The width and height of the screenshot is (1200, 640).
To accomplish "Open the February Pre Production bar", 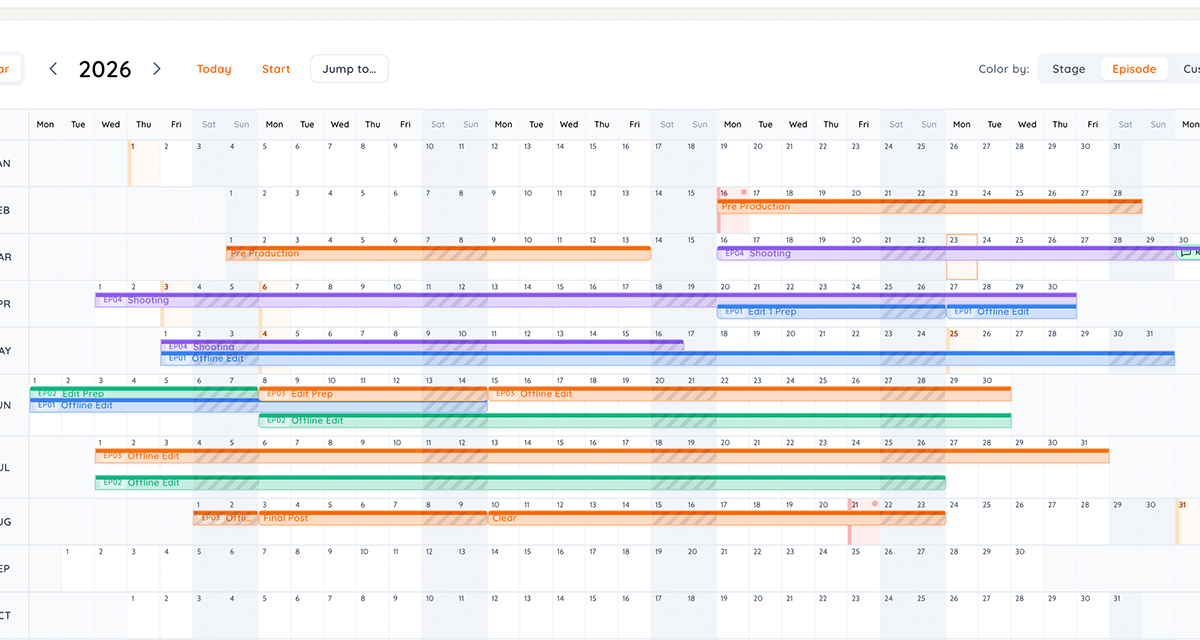I will tap(928, 207).
